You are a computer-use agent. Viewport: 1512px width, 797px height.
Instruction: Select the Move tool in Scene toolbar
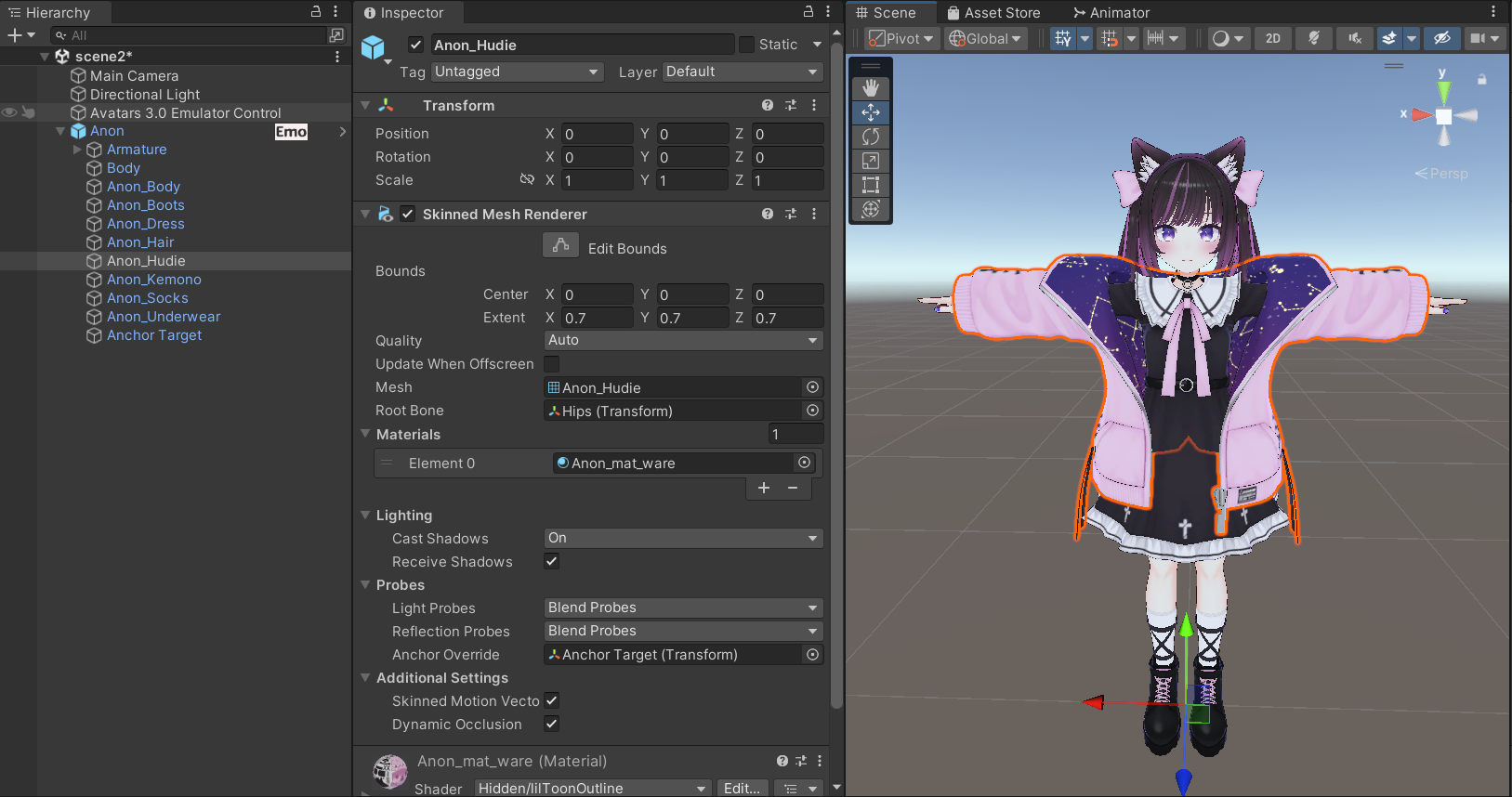871,112
